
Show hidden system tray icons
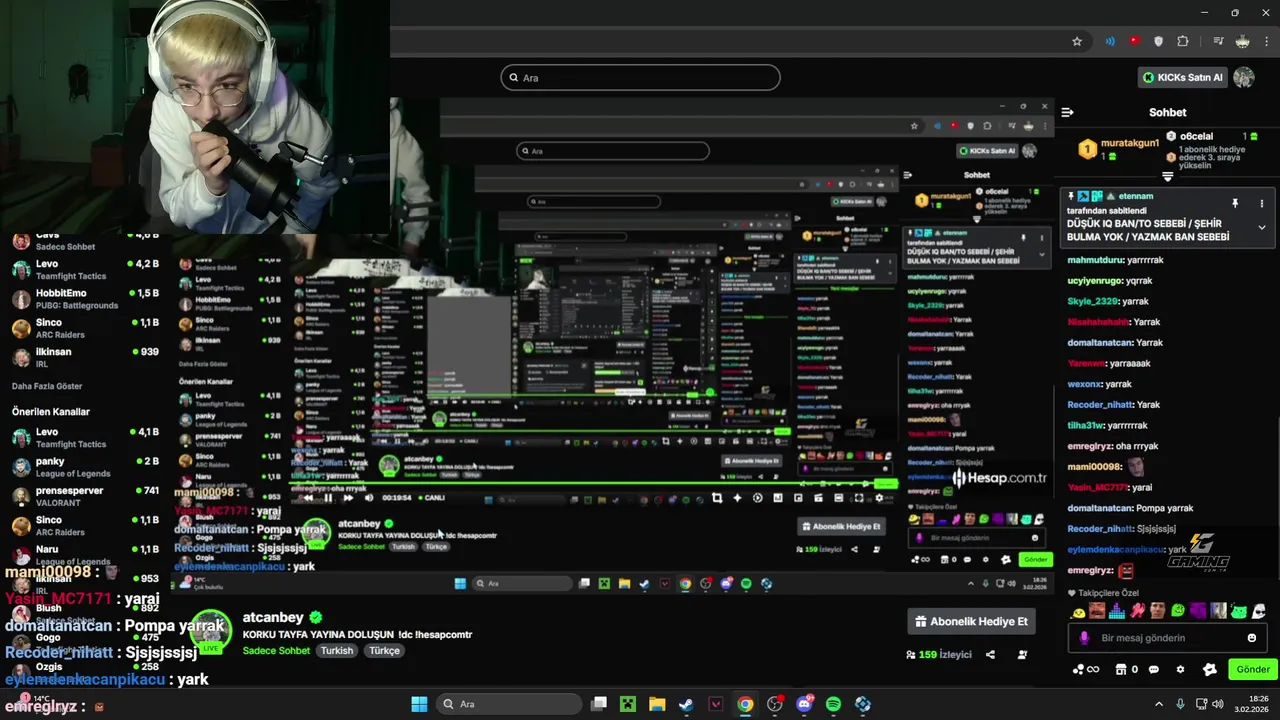(x=1159, y=704)
